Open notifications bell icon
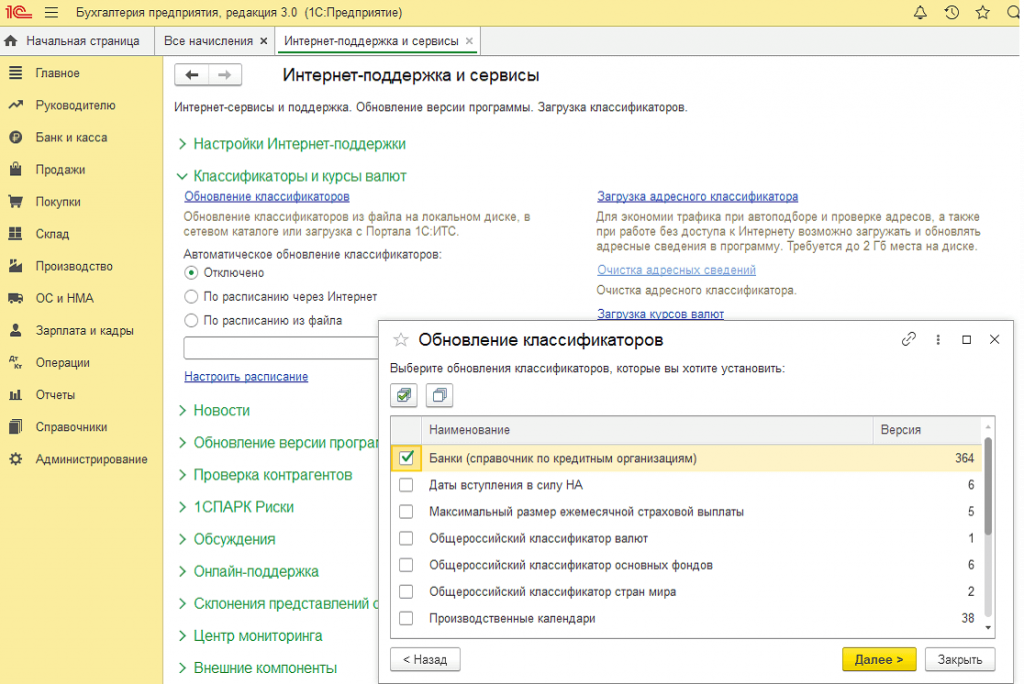 pyautogui.click(x=920, y=12)
